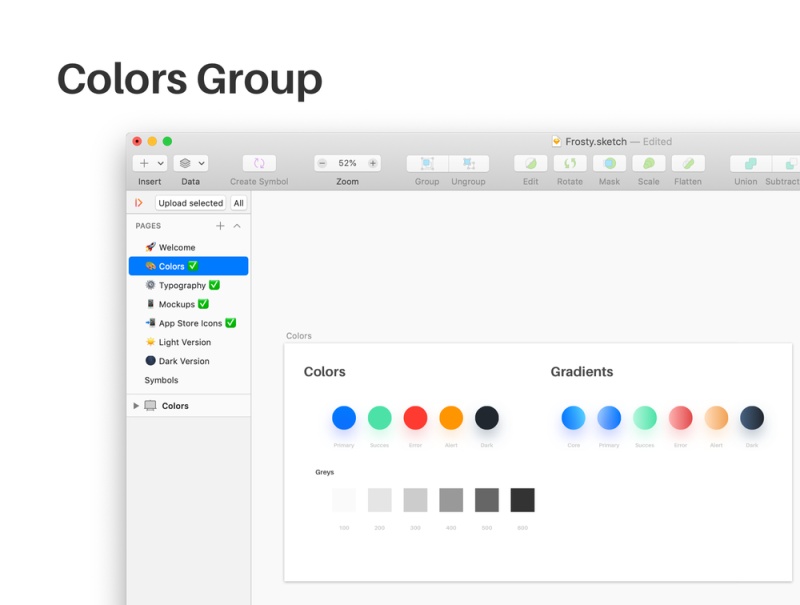The height and width of the screenshot is (605, 800).
Task: Click the Ungroup icon
Action: [x=468, y=163]
